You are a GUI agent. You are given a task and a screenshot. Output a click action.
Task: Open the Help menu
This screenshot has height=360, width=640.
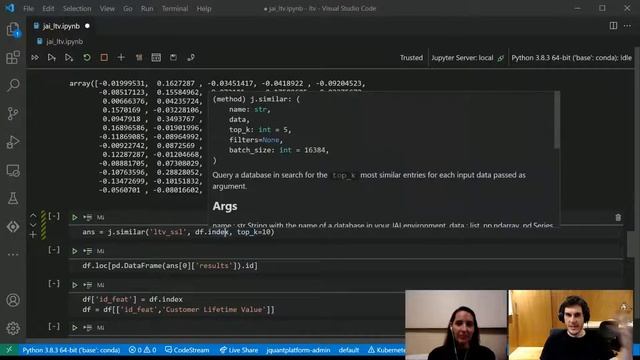(204, 9)
